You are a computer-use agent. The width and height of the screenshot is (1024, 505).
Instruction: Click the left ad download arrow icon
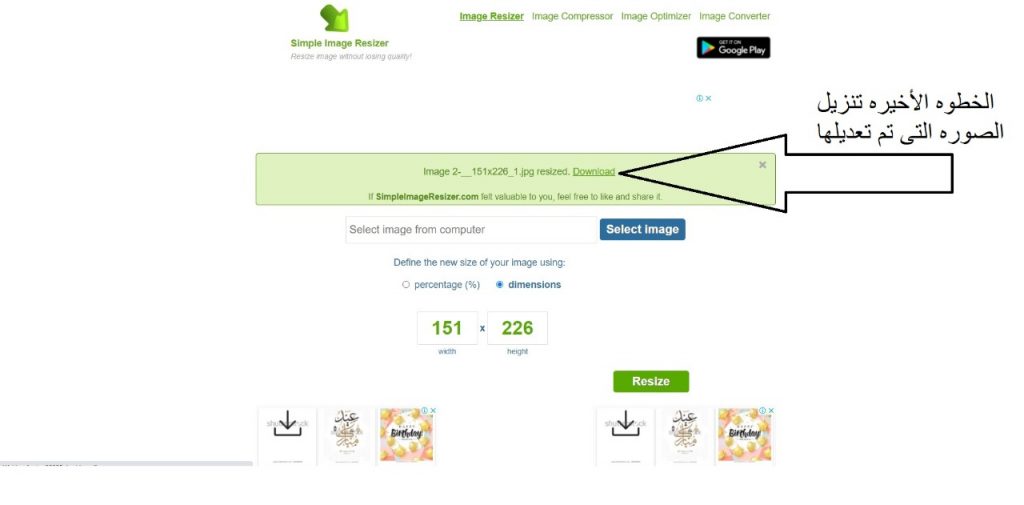[x=287, y=424]
